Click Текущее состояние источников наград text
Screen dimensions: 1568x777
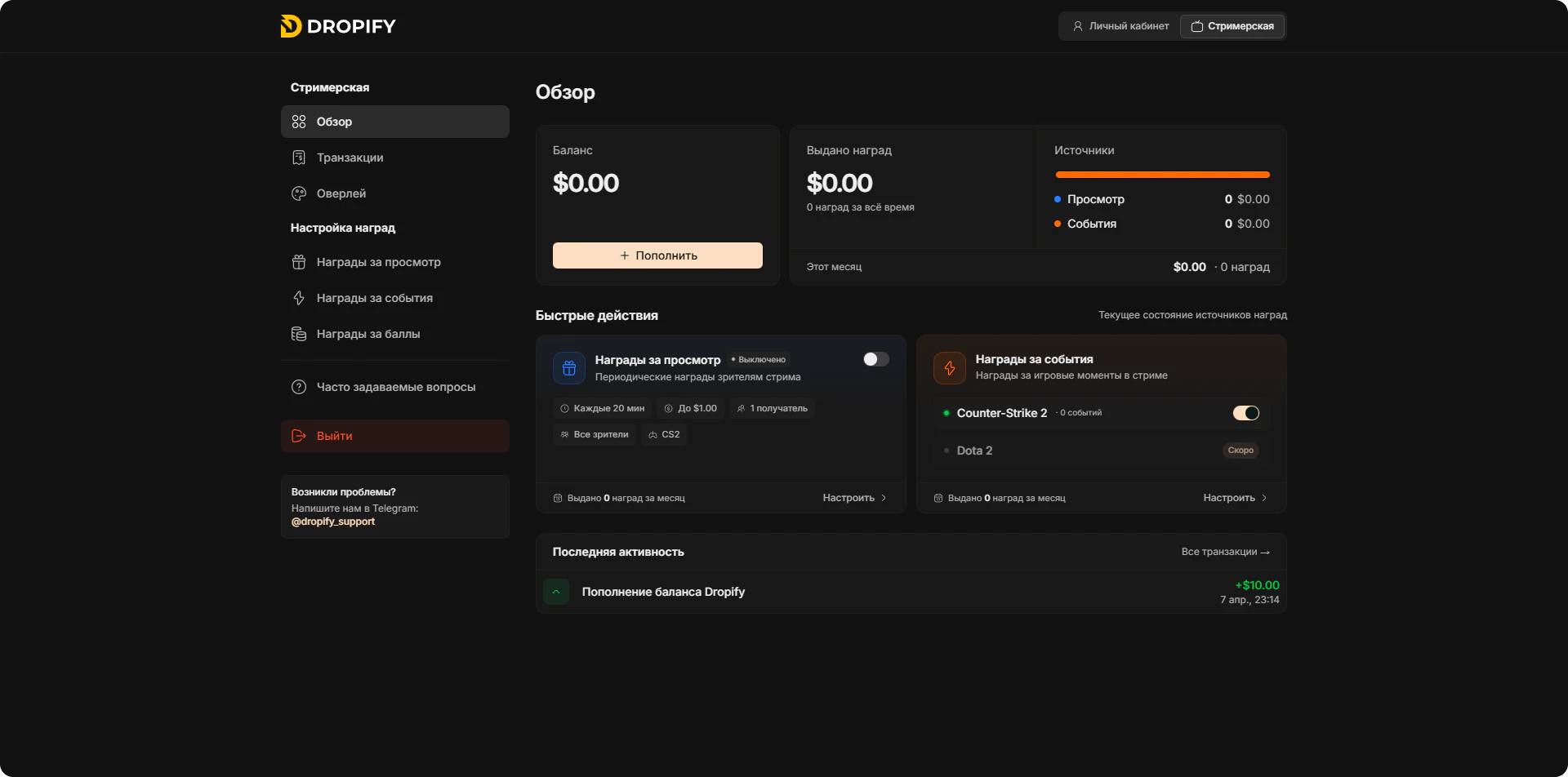1192,315
